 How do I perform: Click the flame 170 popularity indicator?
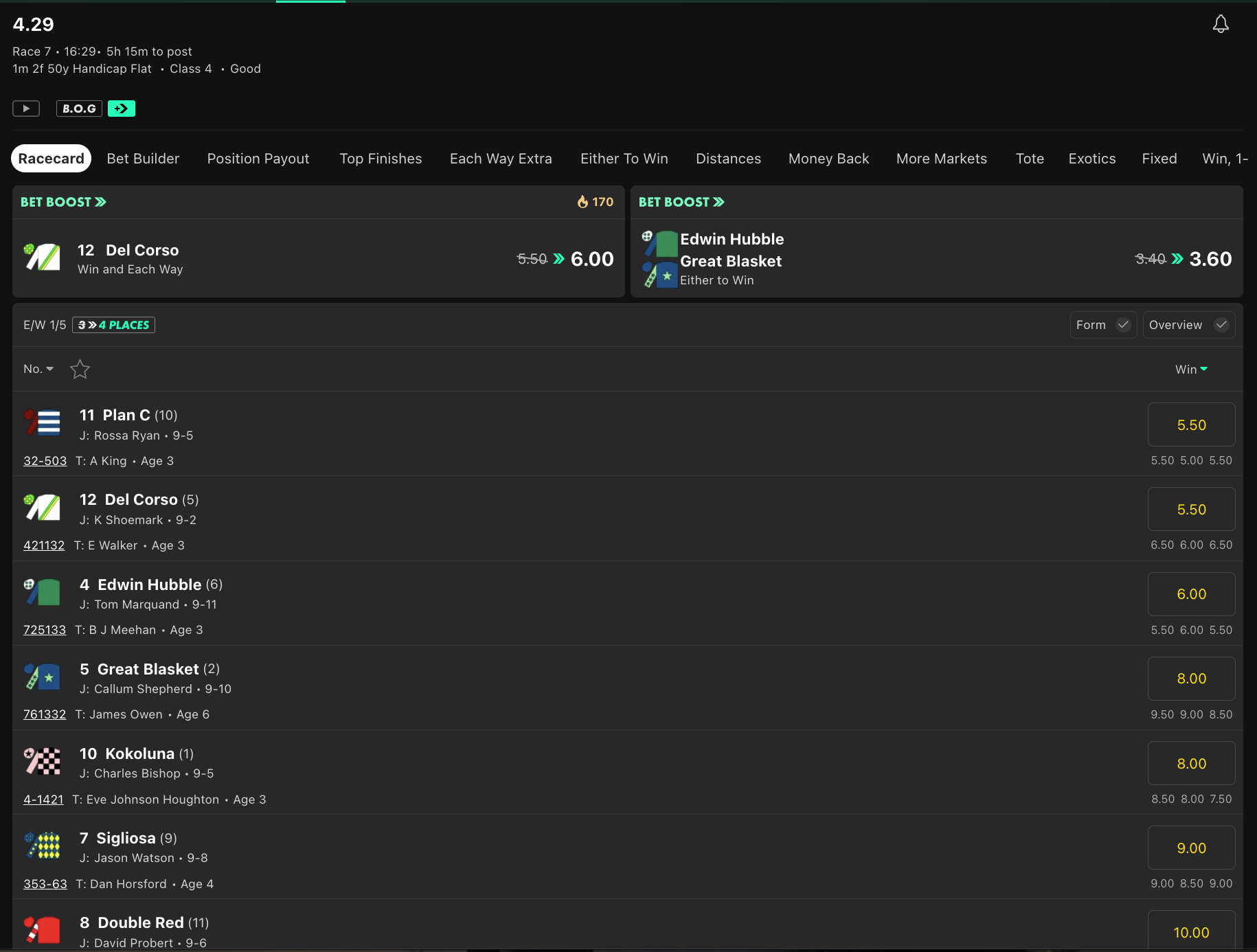pyautogui.click(x=595, y=202)
